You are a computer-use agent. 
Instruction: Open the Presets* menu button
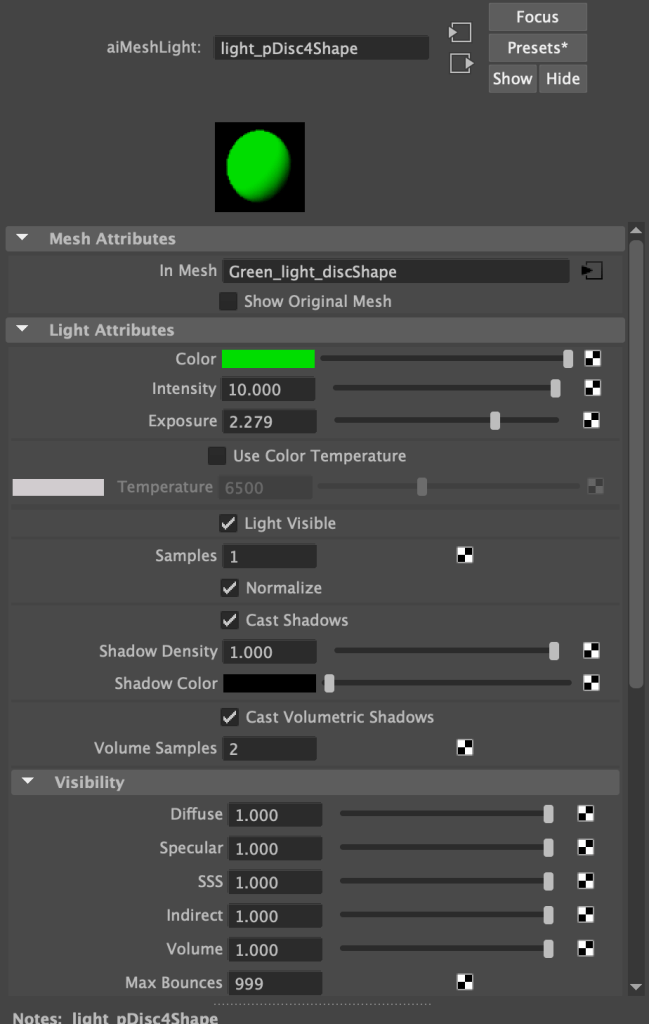point(537,48)
